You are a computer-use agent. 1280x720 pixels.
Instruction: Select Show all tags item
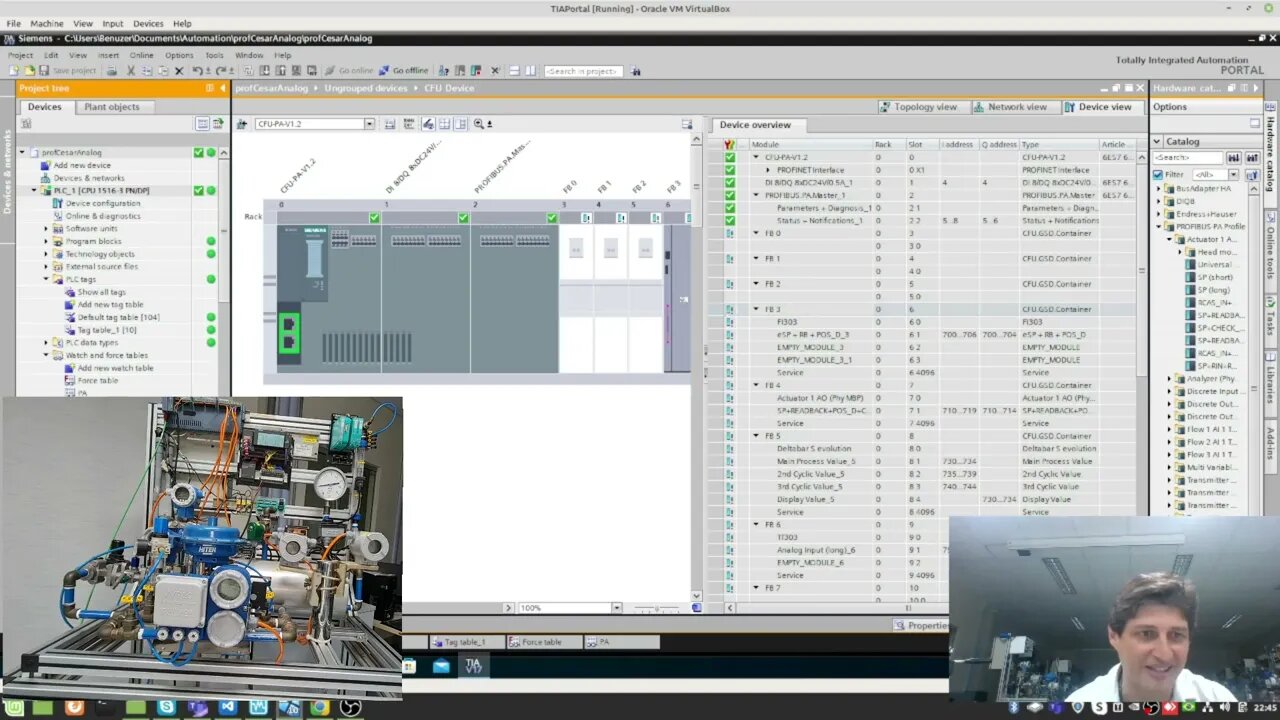pyautogui.click(x=101, y=292)
